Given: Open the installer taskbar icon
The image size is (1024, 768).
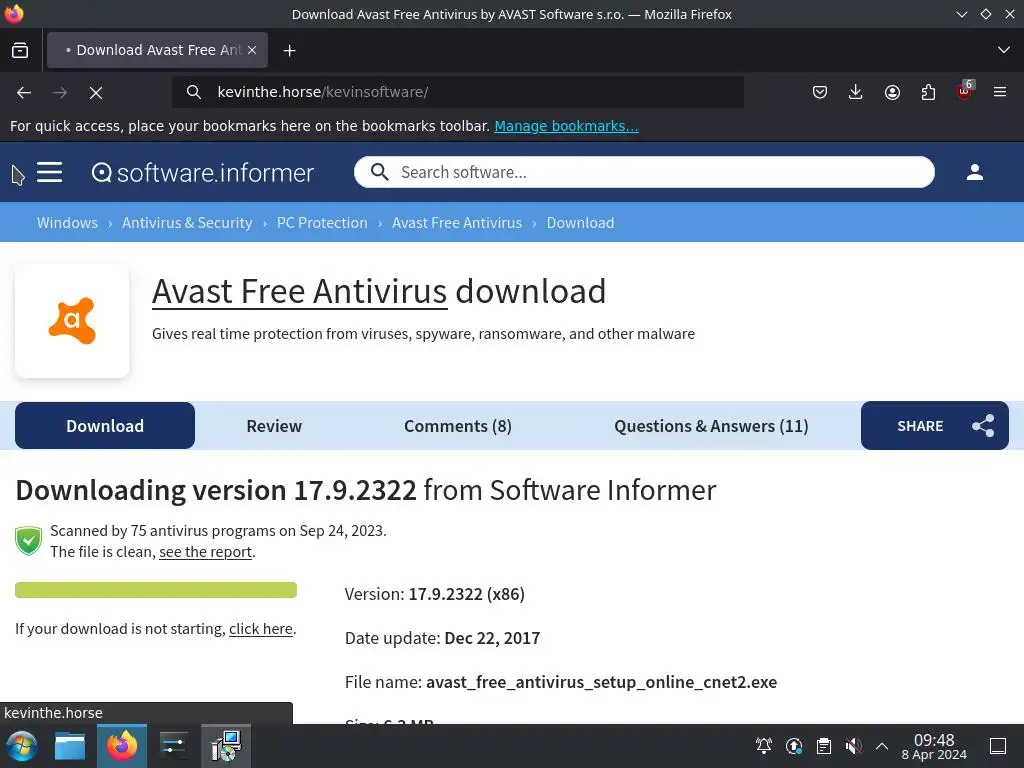Looking at the screenshot, I should pos(226,746).
